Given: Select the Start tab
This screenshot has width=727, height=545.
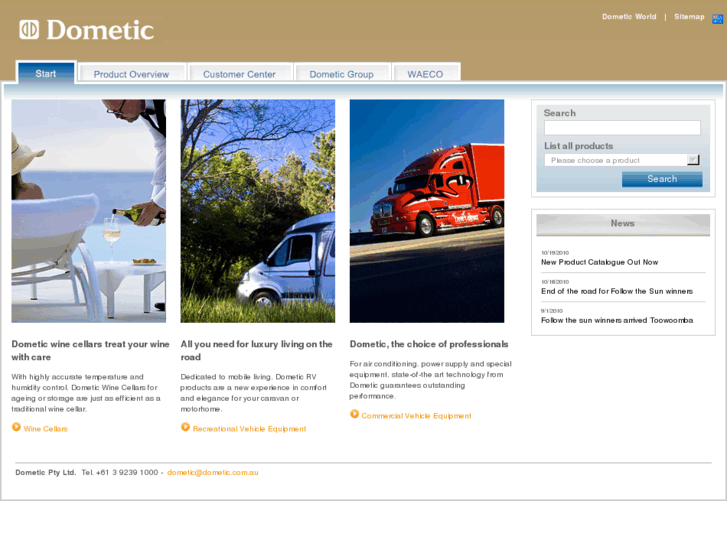Looking at the screenshot, I should tap(46, 73).
